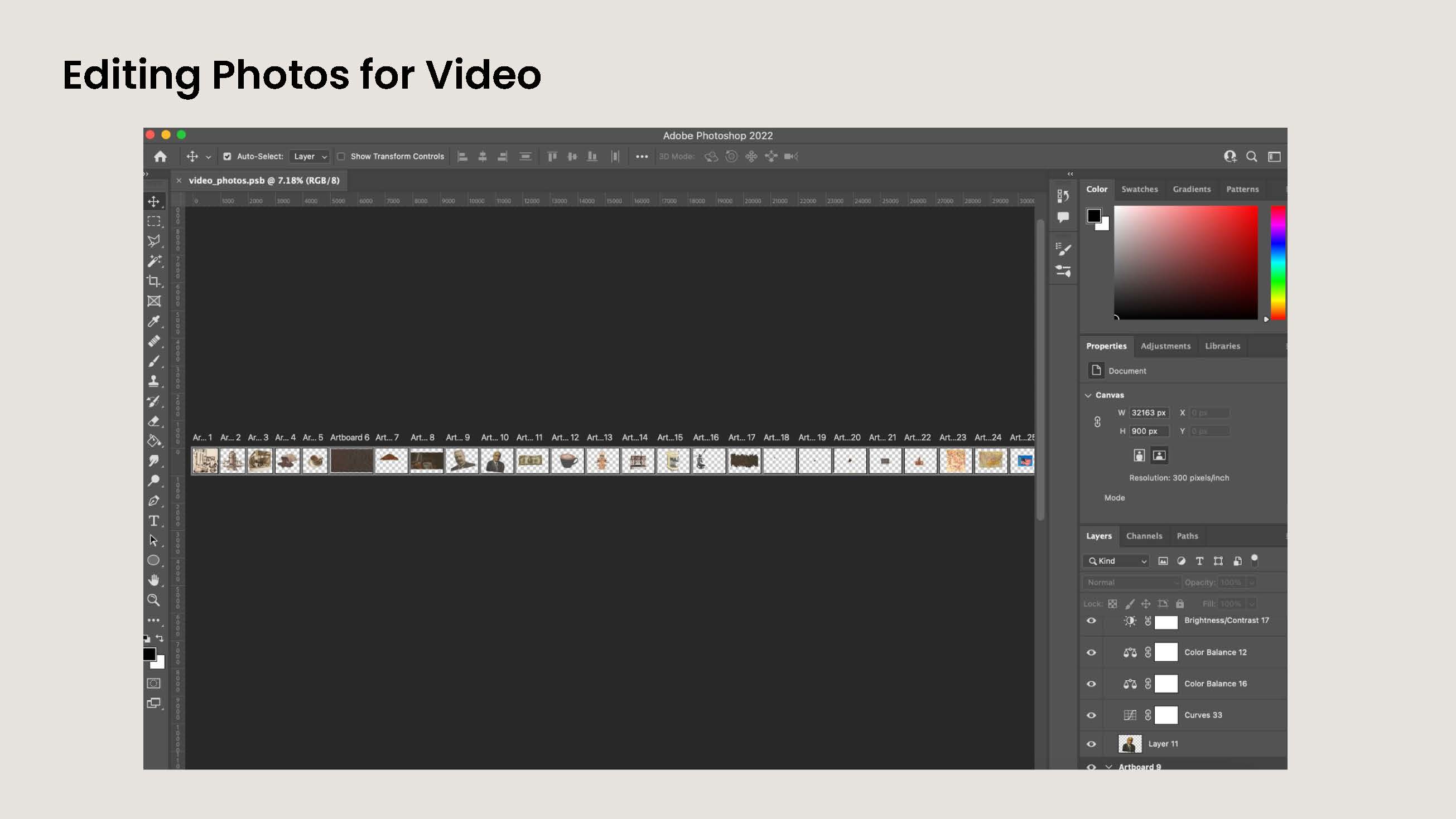1456x819 pixels.
Task: Toggle the layer filter on/off switch
Action: pyautogui.click(x=1254, y=560)
